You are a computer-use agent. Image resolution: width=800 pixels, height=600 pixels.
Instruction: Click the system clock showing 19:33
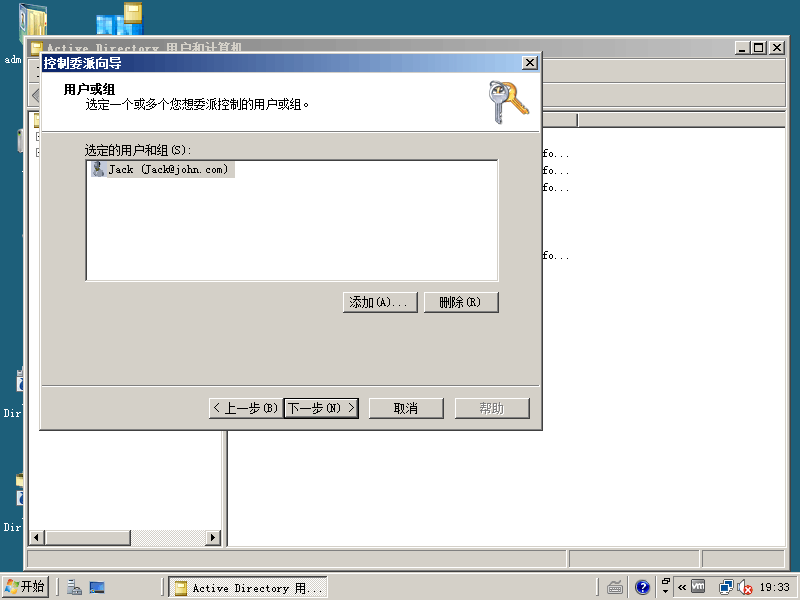pos(774,588)
